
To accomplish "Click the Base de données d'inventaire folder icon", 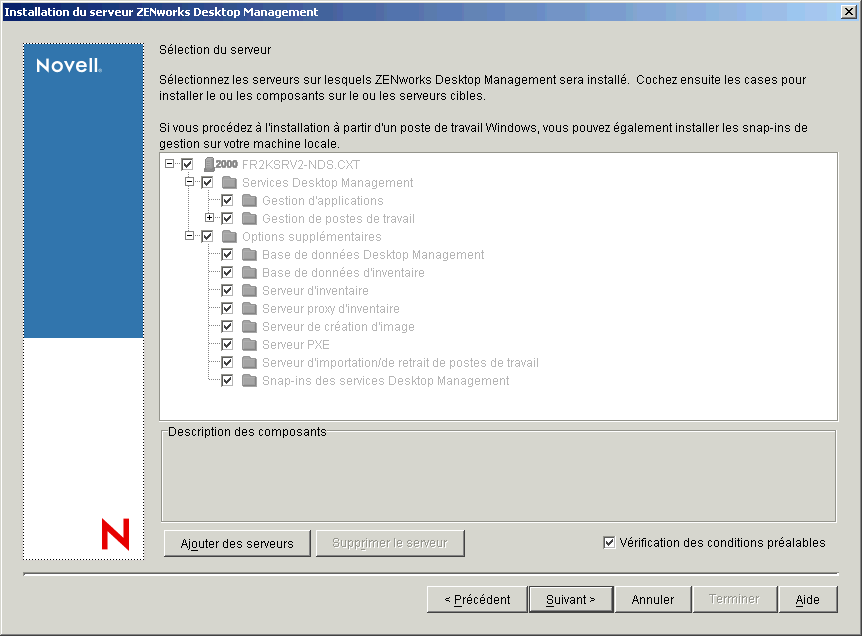I will click(248, 271).
